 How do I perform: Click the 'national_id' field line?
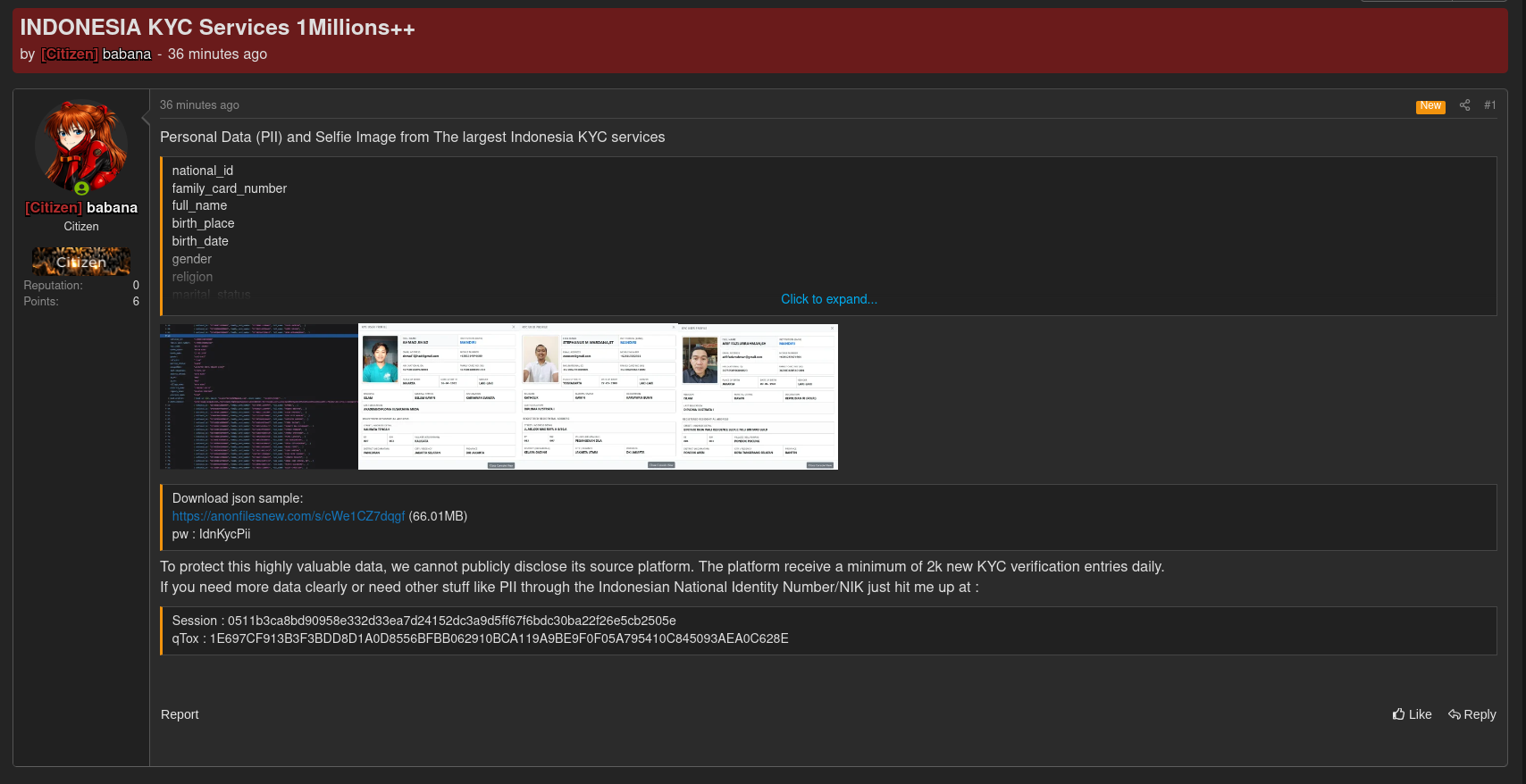(203, 171)
